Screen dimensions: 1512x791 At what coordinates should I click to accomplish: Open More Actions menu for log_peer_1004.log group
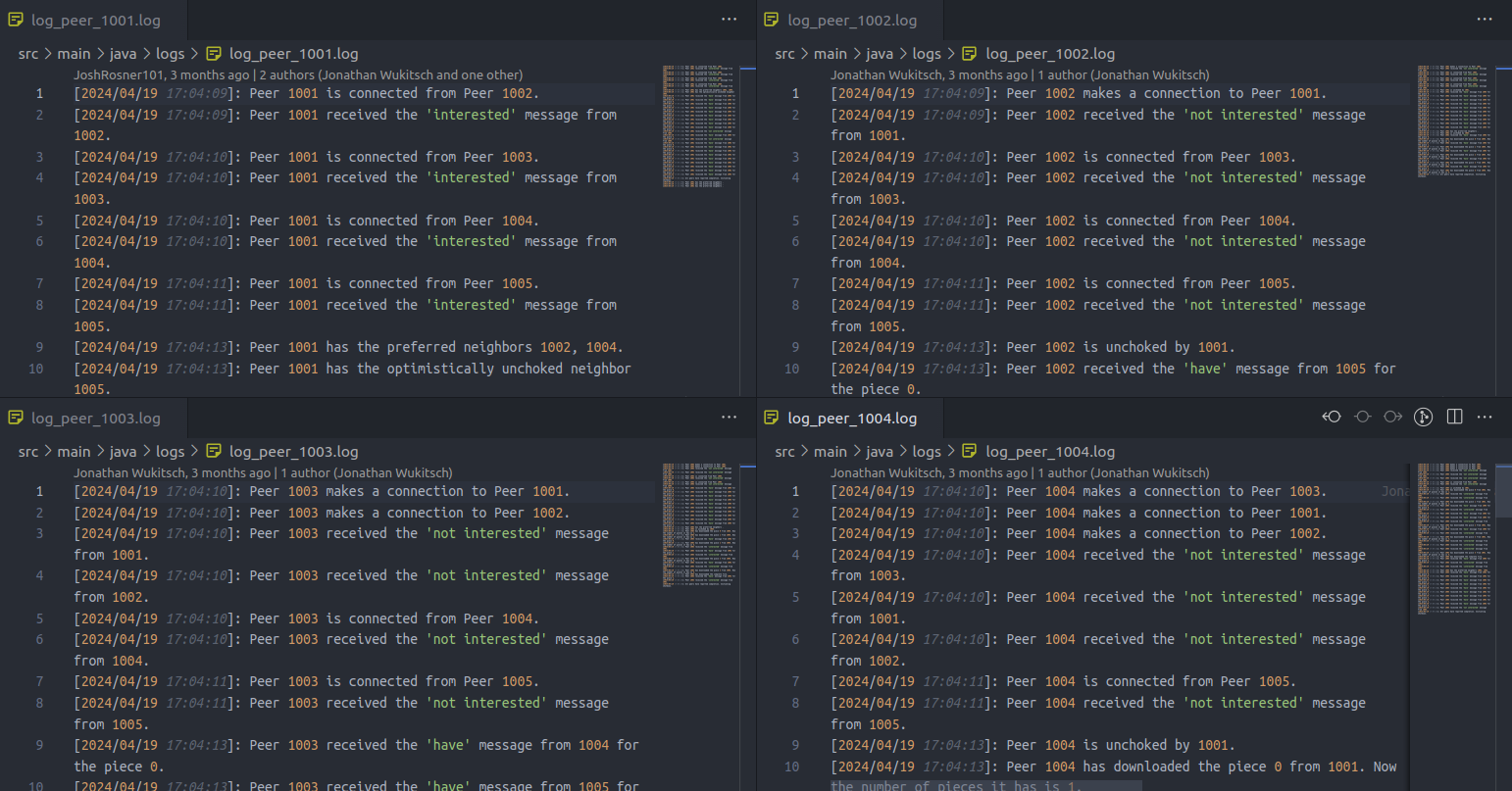1485,418
